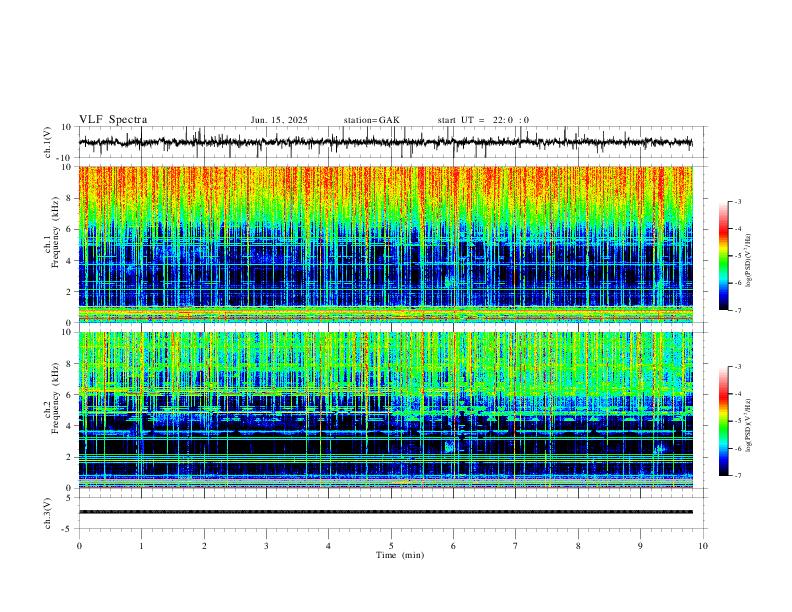
Task: Click the time axis tick label "9"
Action: (640, 546)
